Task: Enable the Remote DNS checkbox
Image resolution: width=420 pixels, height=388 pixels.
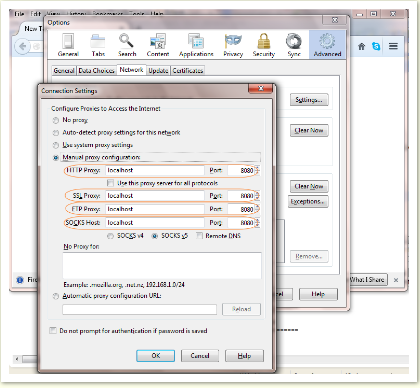Action: tap(199, 236)
